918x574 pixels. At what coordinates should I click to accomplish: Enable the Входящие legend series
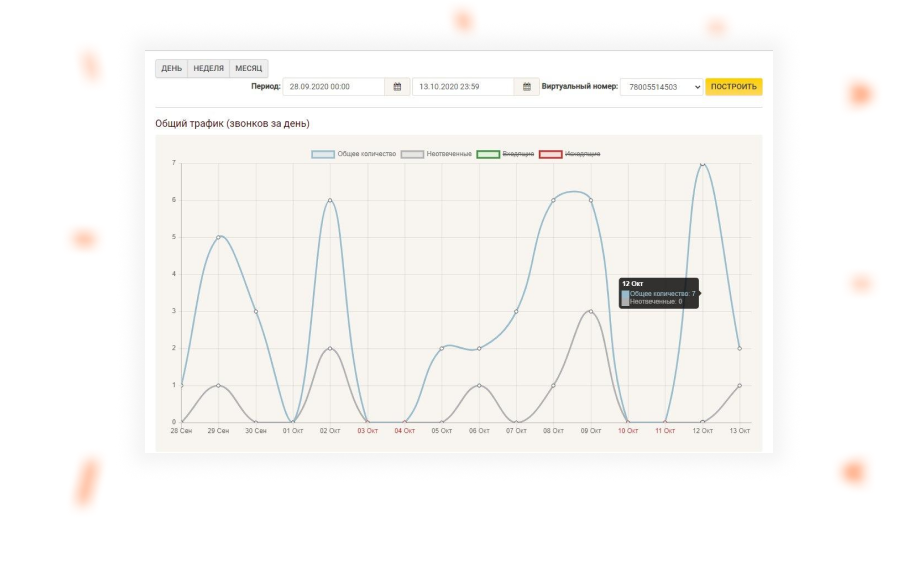click(505, 154)
